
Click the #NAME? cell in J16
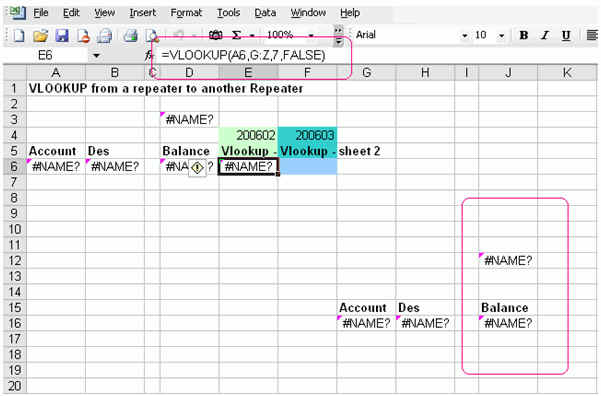click(508, 324)
